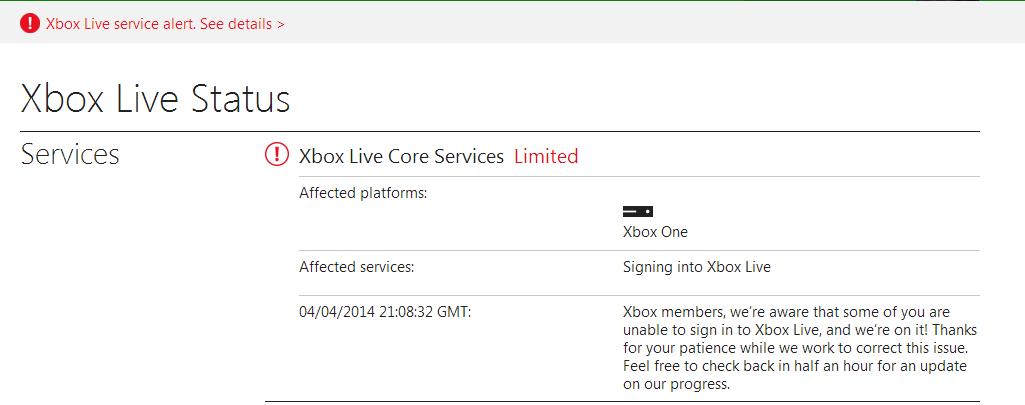Select the 'Xbox One' platform label
This screenshot has height=405, width=1025.
(x=655, y=232)
